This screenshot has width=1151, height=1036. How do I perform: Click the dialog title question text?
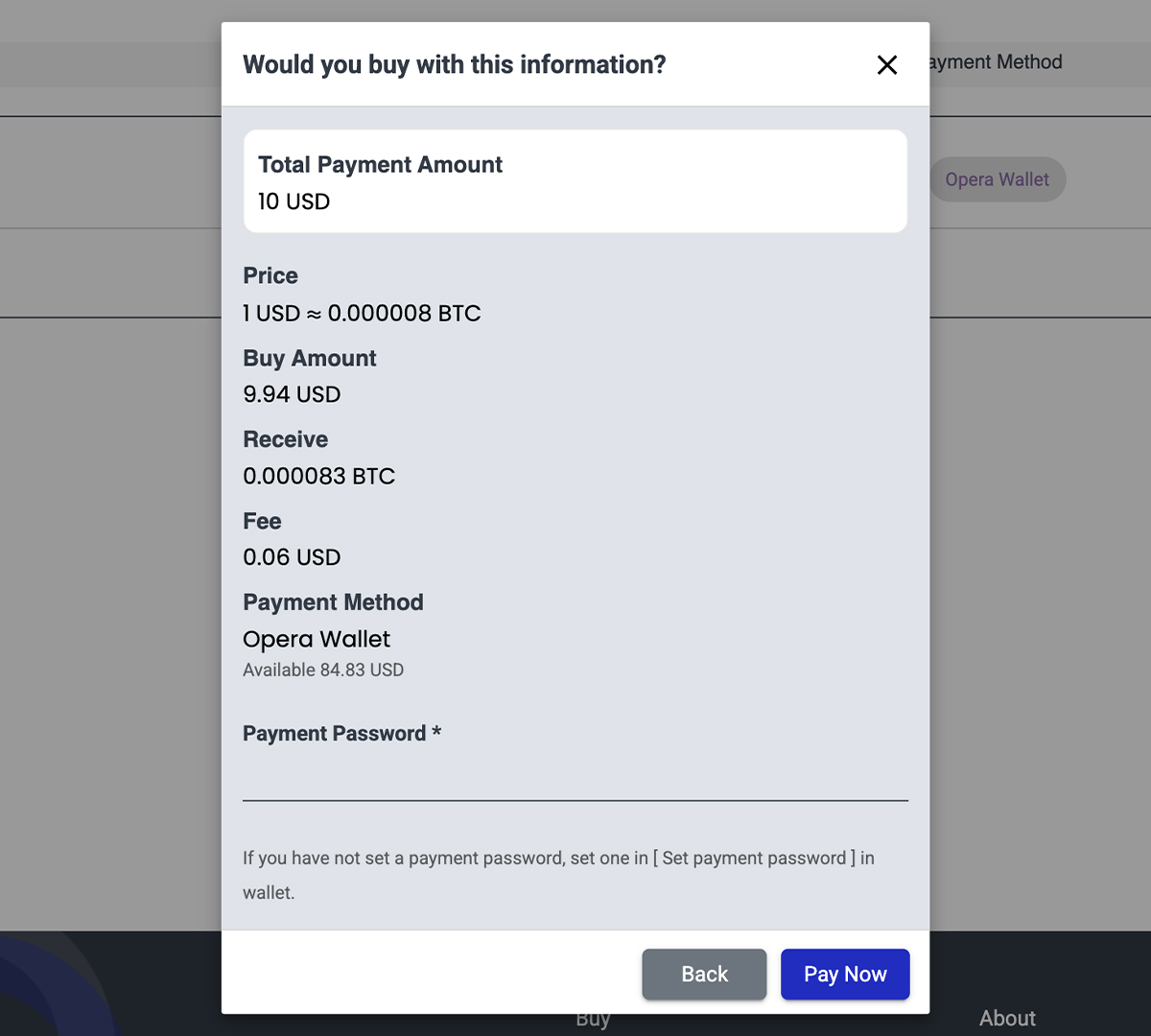pyautogui.click(x=454, y=64)
